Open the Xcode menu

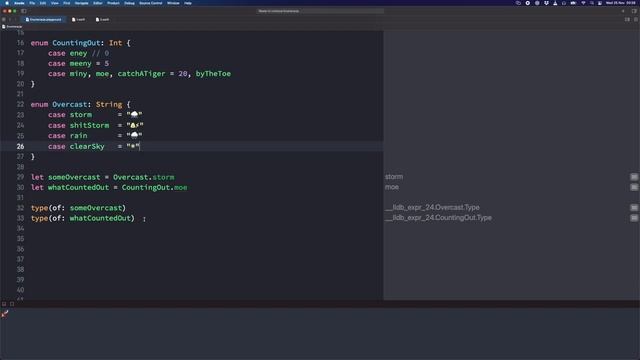19,3
